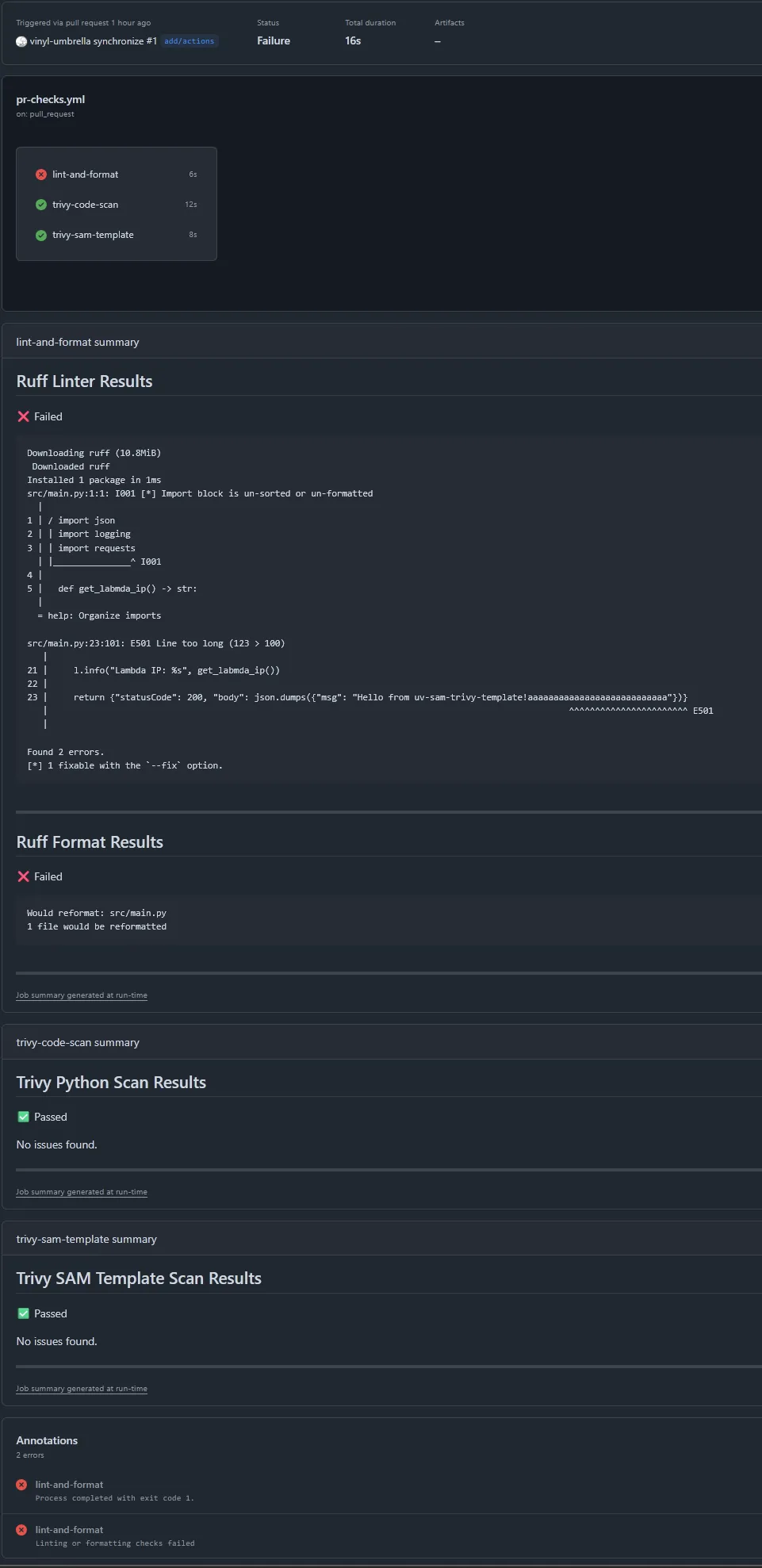Viewport: 762px width, 1568px height.
Task: Open the trivy-sam-template job entry
Action: point(94,235)
